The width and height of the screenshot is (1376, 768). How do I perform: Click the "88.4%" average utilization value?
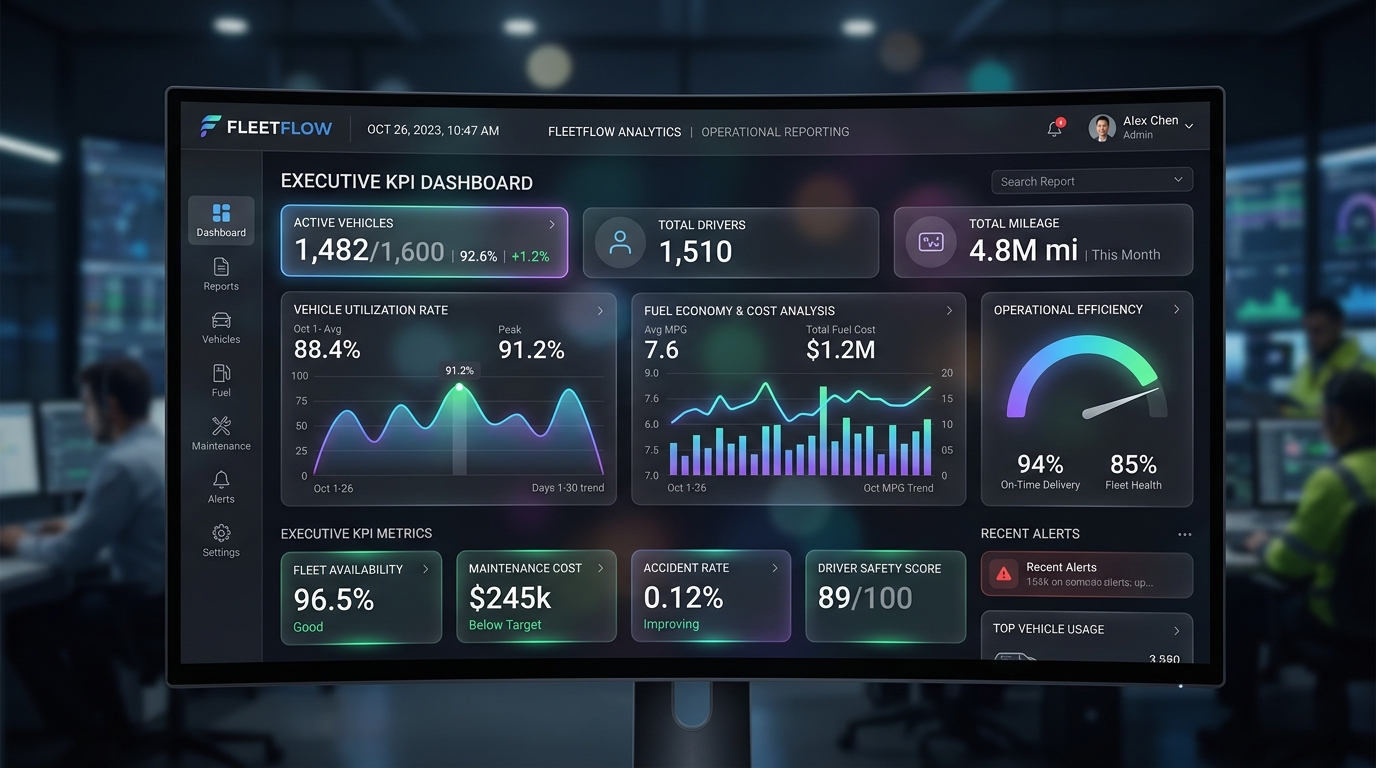[x=327, y=349]
